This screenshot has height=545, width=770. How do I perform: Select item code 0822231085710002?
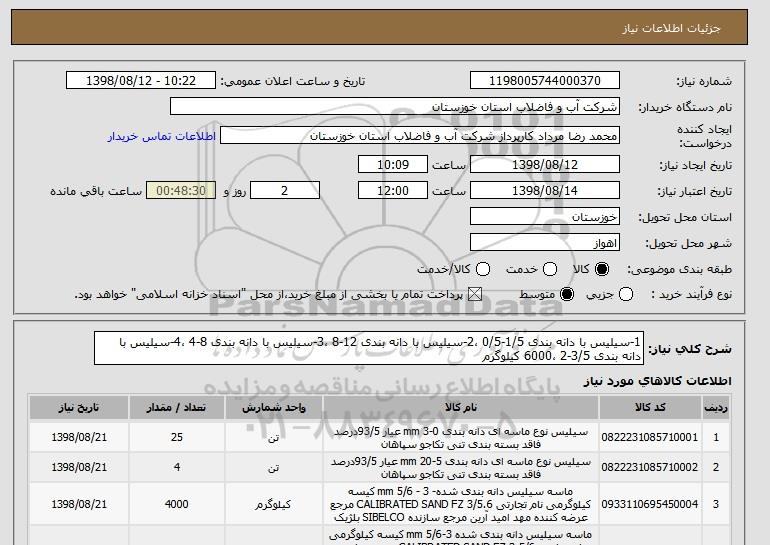(650, 467)
